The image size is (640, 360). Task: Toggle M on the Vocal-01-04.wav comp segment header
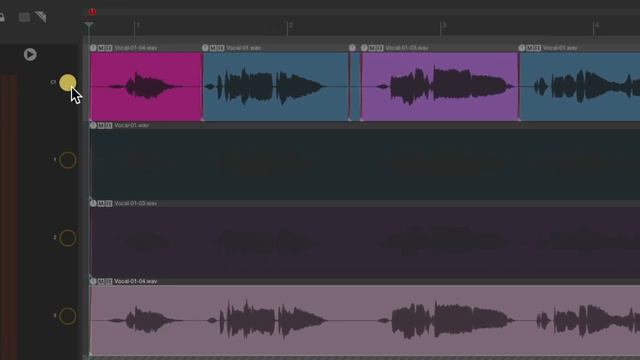pyautogui.click(x=101, y=48)
